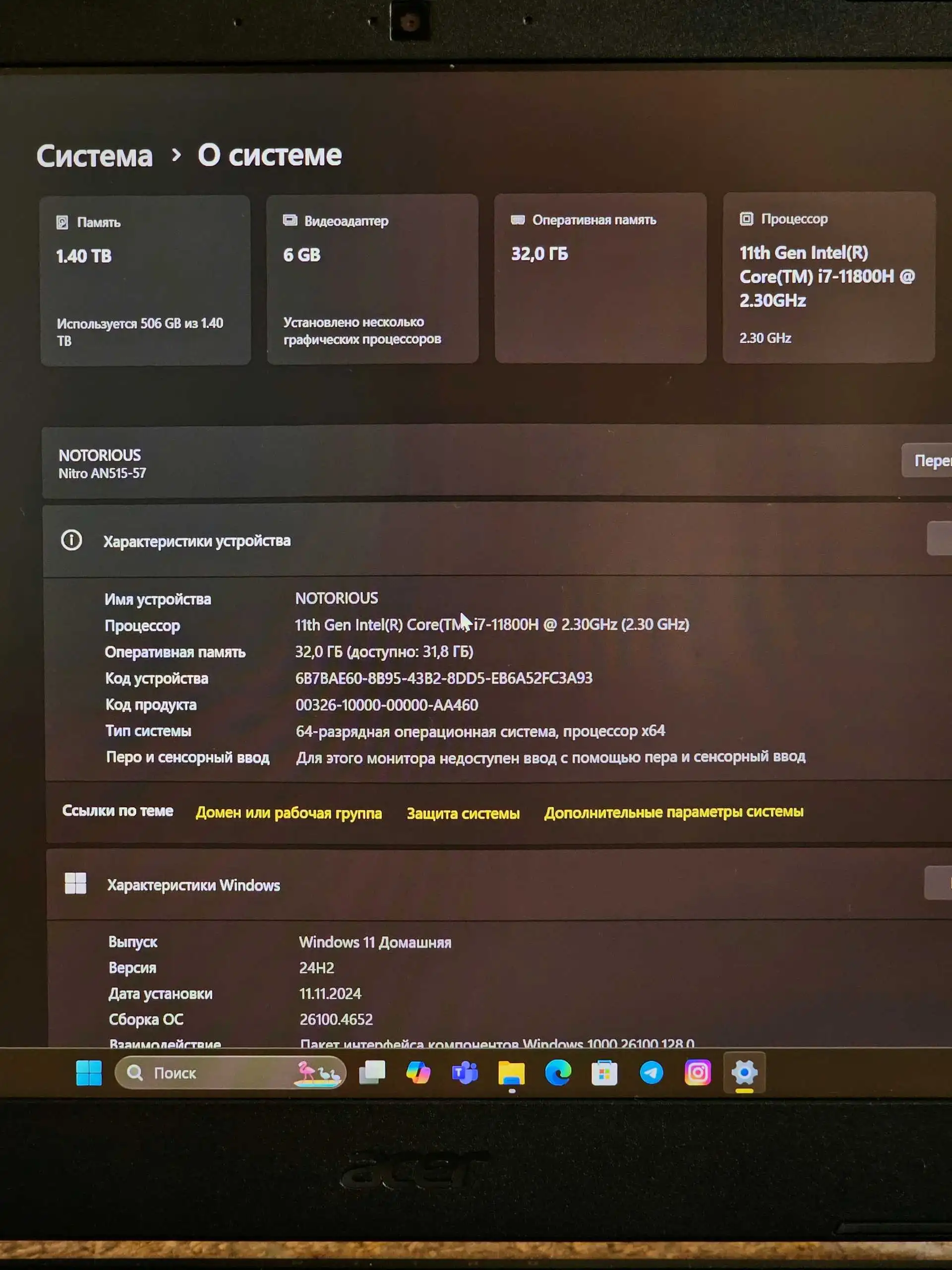The height and width of the screenshot is (1270, 952).
Task: Click the О системе breadcrumb item
Action: point(269,156)
